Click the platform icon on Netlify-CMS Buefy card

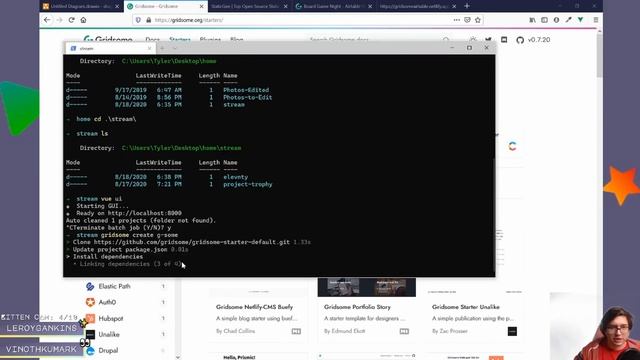coord(296,331)
